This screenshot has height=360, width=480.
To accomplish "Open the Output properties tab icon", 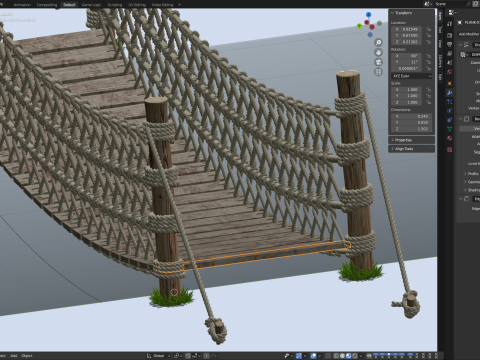I will point(449,44).
